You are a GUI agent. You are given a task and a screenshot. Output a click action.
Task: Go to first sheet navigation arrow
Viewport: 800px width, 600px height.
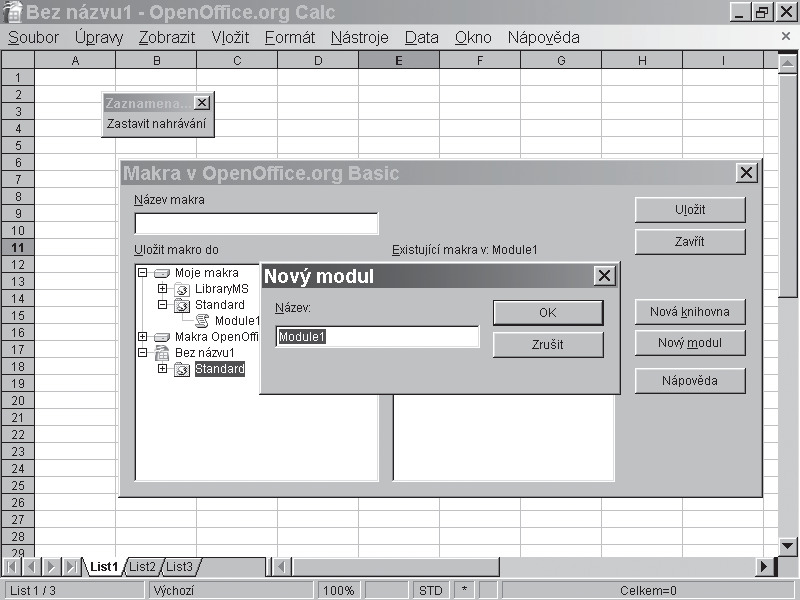coord(12,566)
